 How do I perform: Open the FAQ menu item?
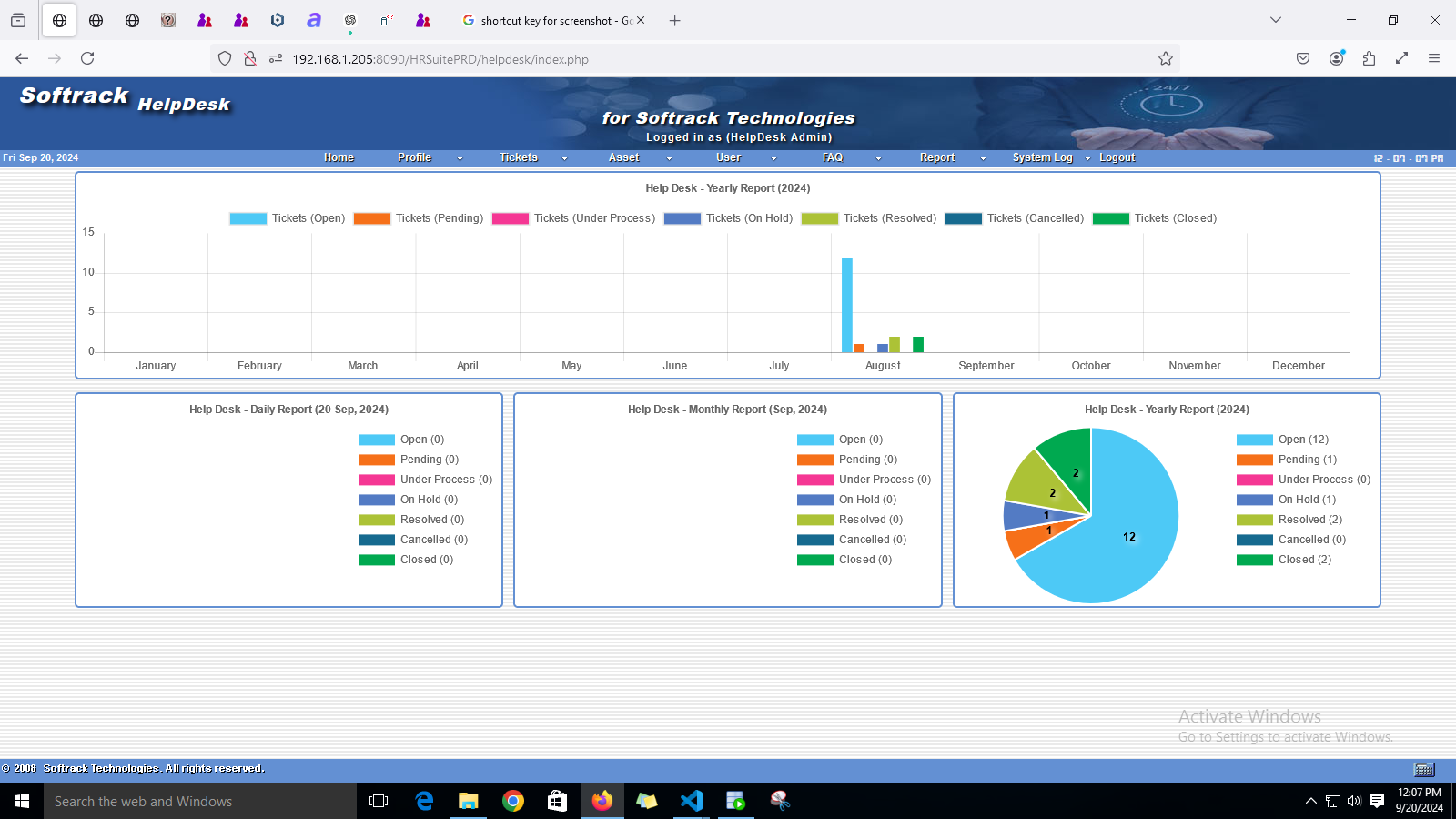(x=833, y=157)
